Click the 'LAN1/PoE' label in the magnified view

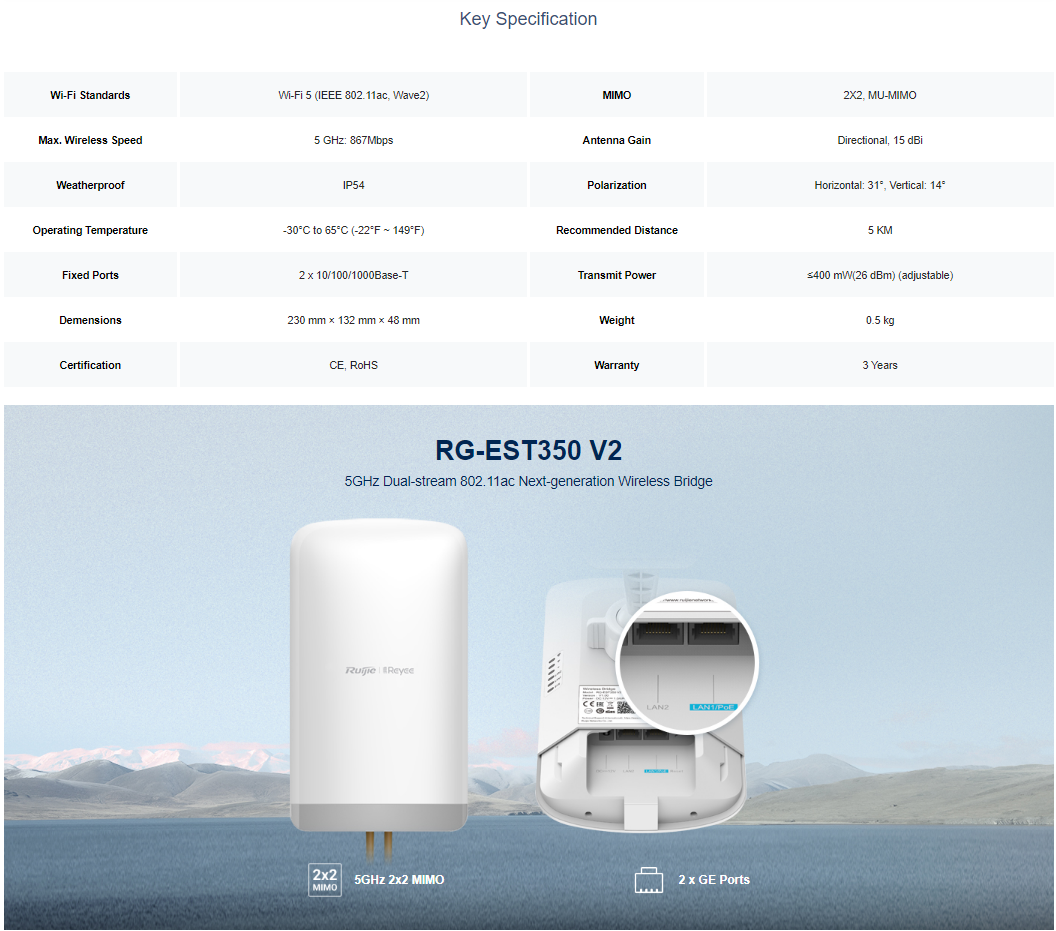tap(713, 707)
